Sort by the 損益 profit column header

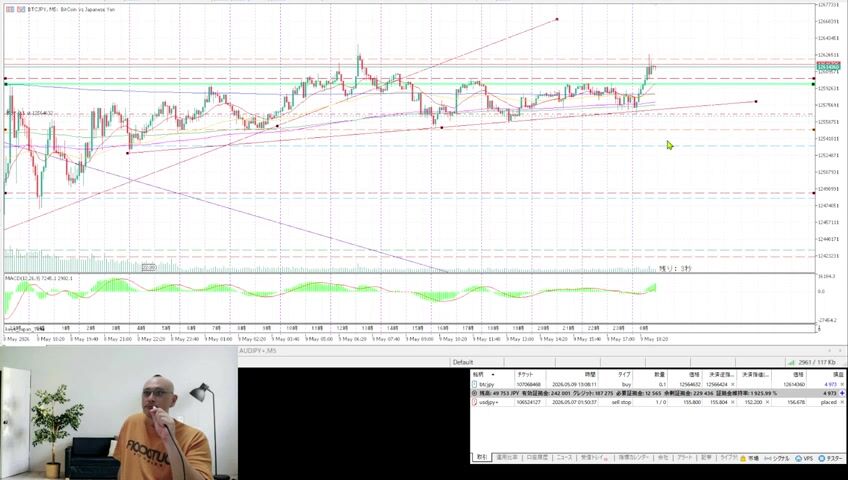837,374
